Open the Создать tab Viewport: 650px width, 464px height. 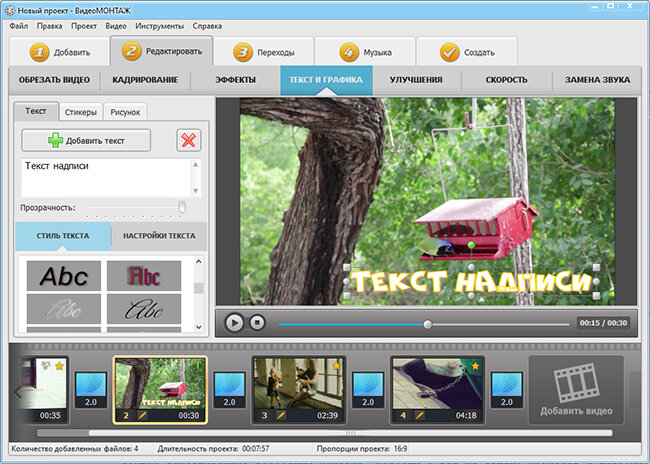[467, 52]
